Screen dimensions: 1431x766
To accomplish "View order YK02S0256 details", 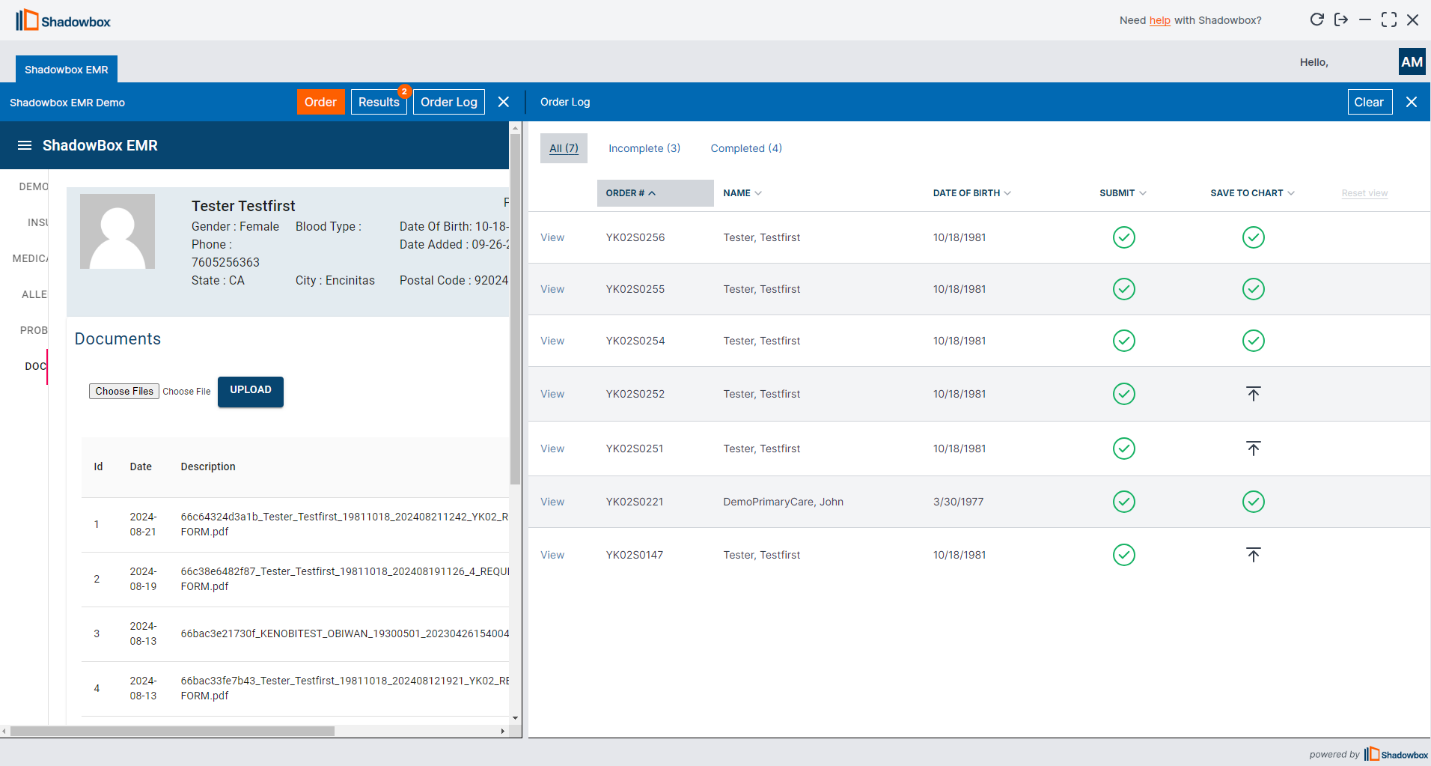I will tap(552, 237).
